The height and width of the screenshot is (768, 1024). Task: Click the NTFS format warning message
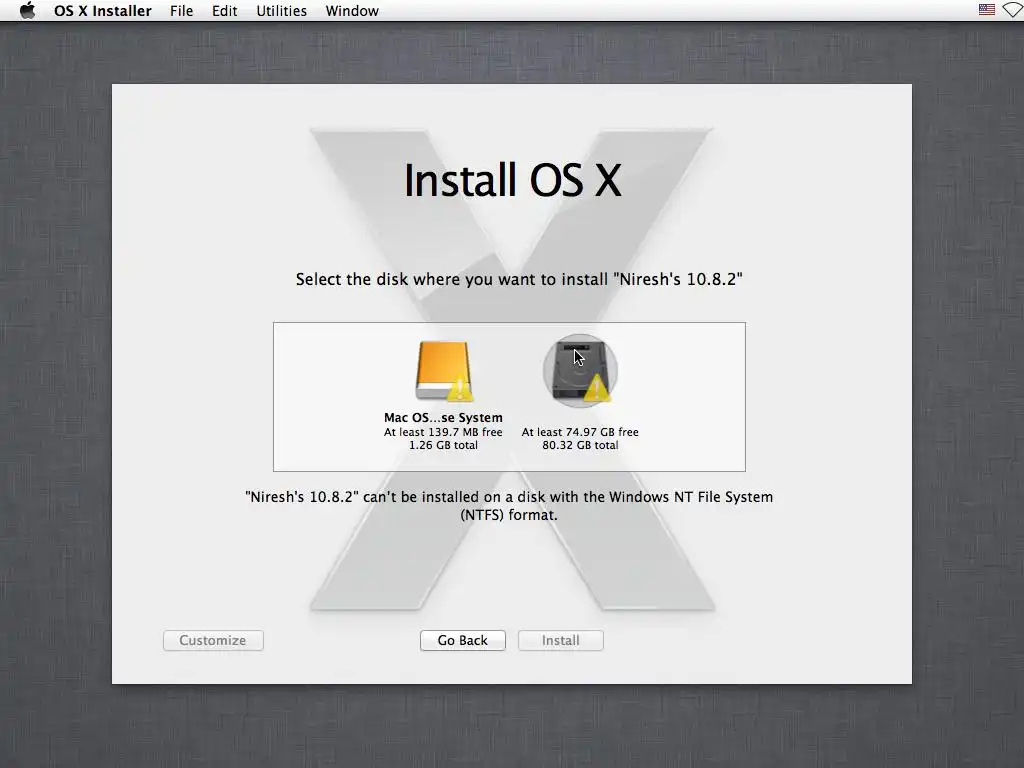509,505
